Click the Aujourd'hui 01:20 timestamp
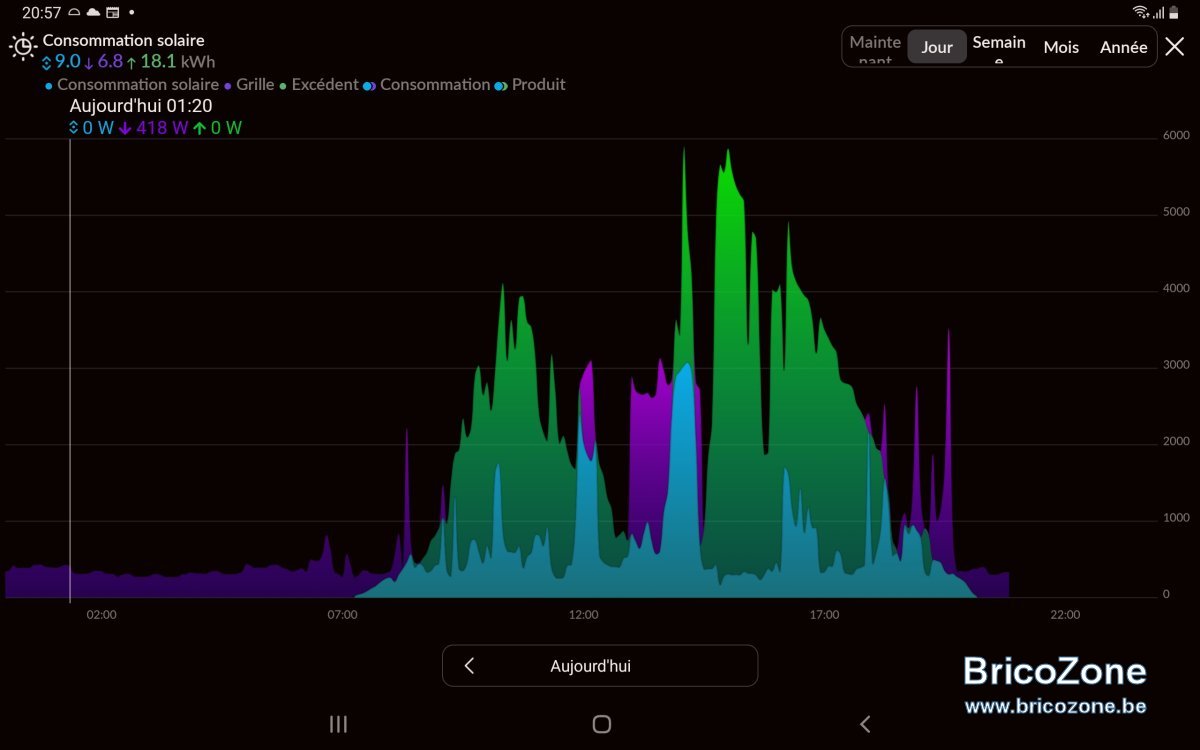Screen dimensions: 1200x750 141,106
